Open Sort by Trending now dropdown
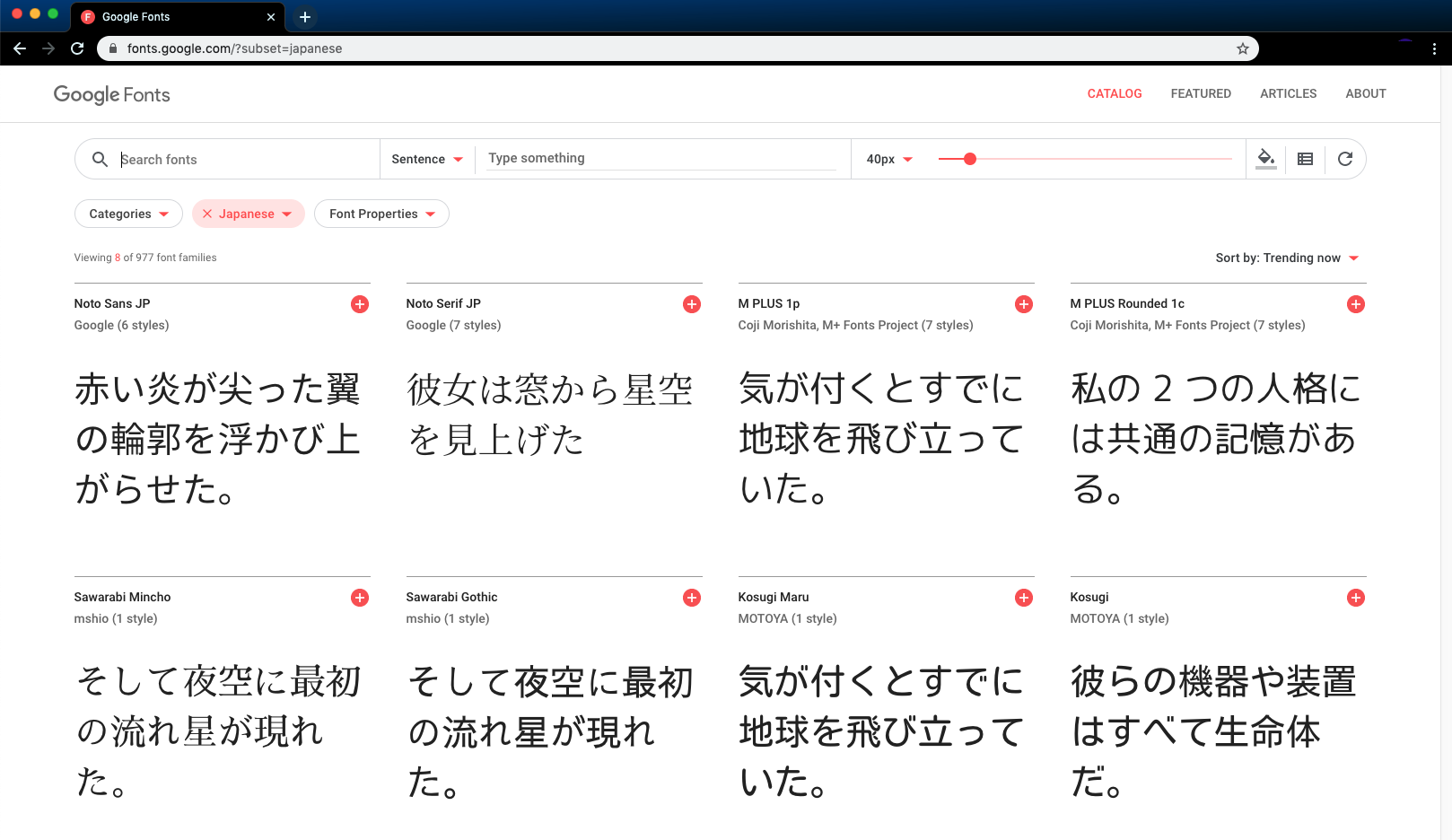The image size is (1452, 840). pyautogui.click(x=1287, y=258)
